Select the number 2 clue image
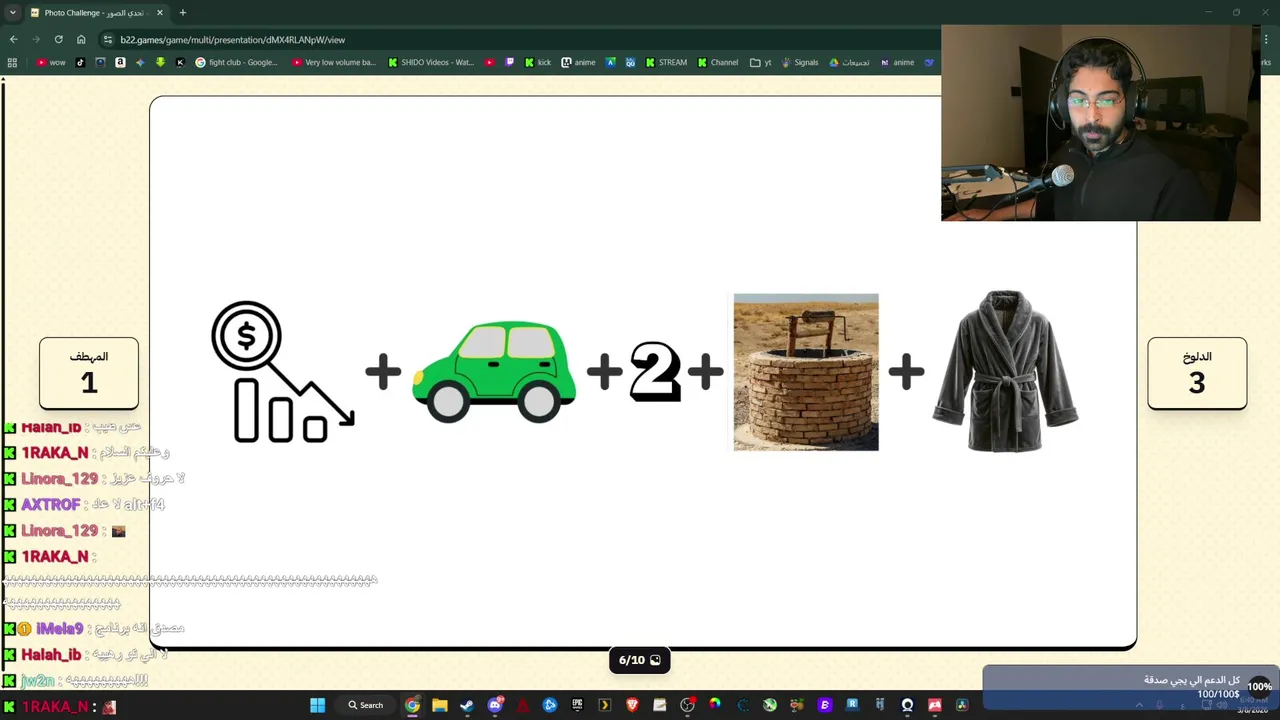Image resolution: width=1280 pixels, height=720 pixels. tap(655, 371)
